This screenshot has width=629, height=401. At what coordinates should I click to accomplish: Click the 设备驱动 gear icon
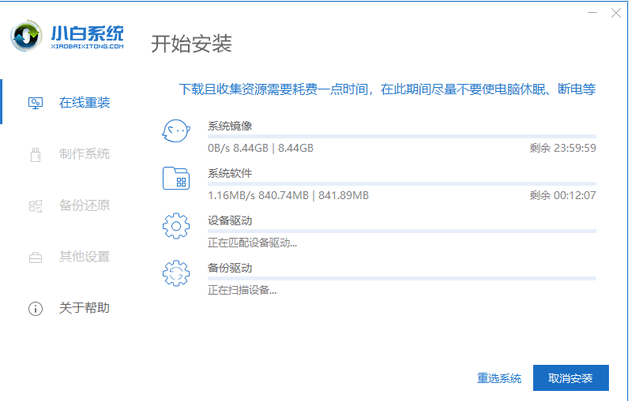tap(176, 226)
